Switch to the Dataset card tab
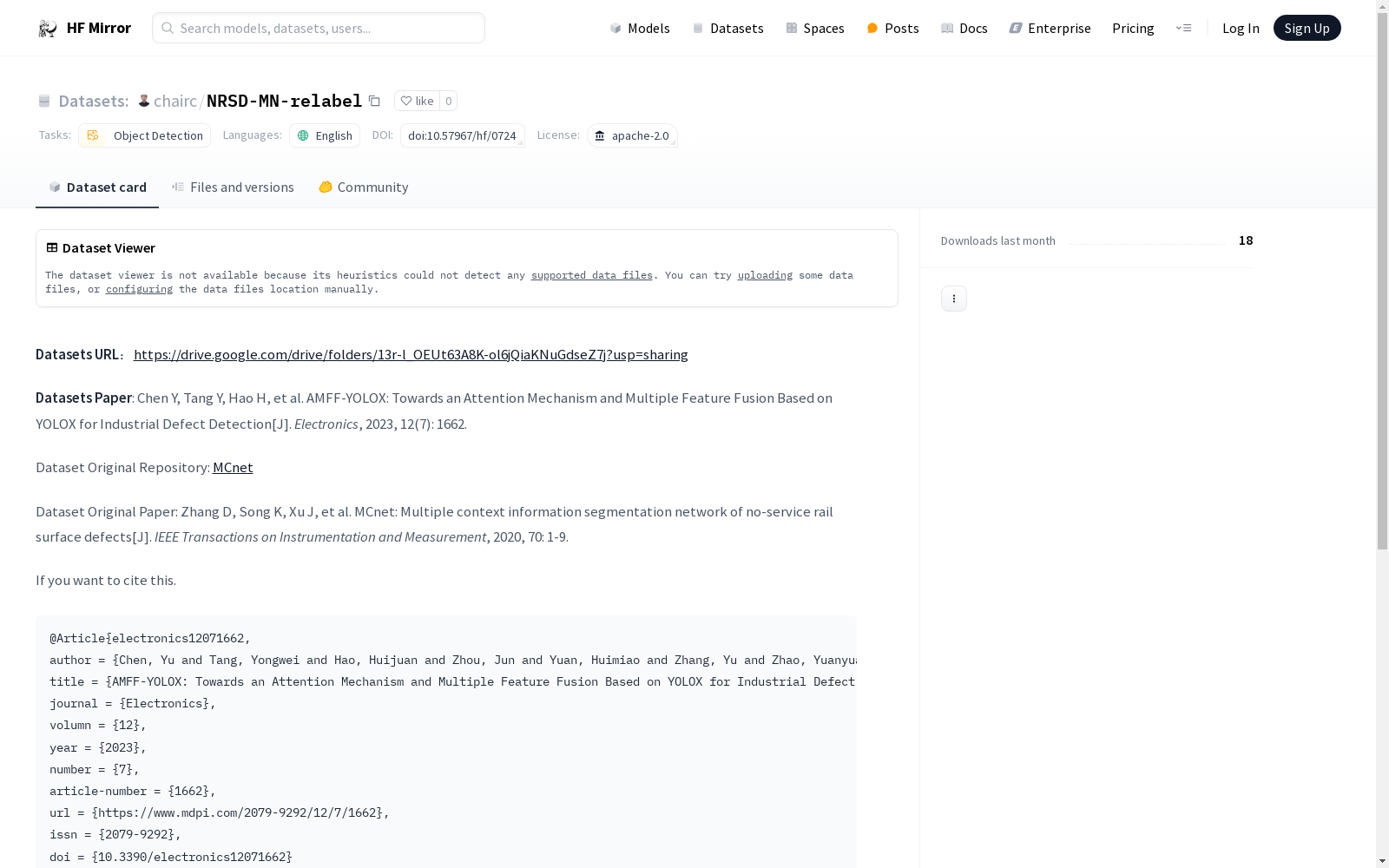1389x868 pixels. (97, 187)
